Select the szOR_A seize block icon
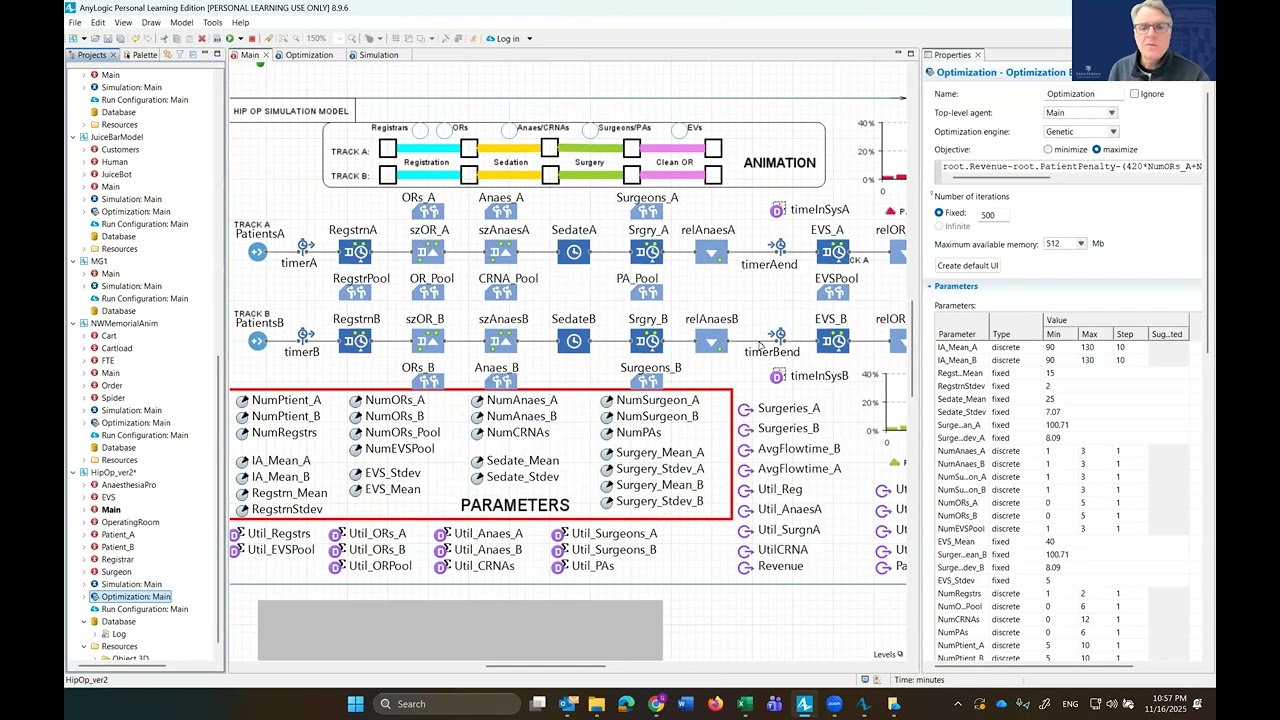 point(428,252)
